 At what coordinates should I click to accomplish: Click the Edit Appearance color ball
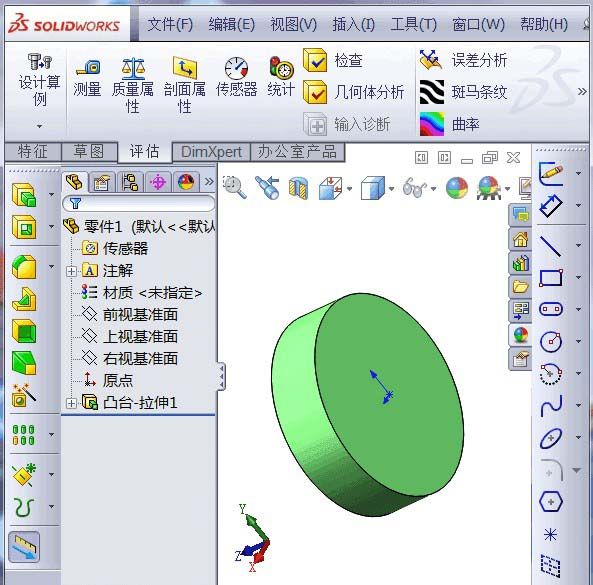(457, 188)
